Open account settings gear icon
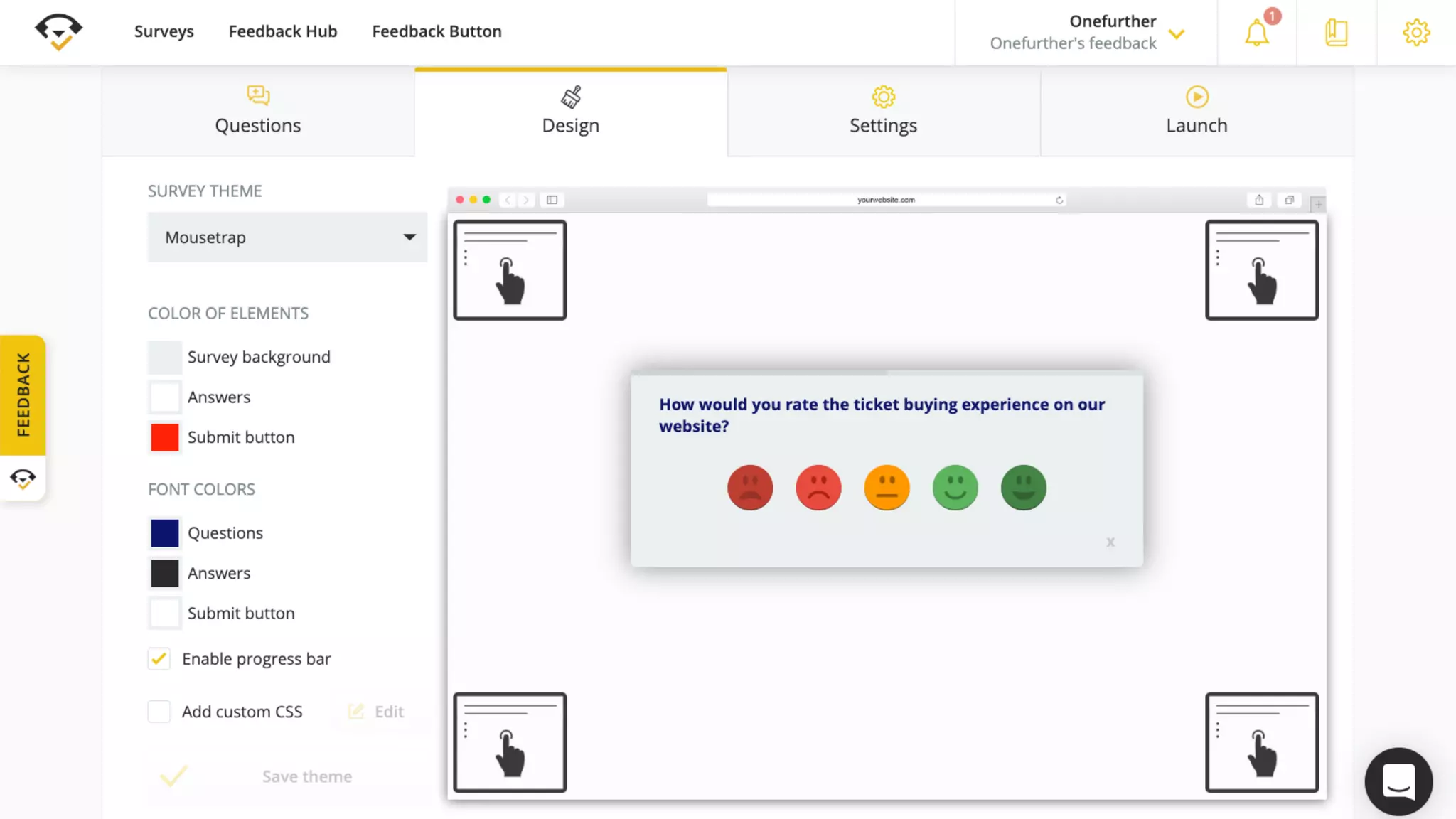 point(1415,33)
